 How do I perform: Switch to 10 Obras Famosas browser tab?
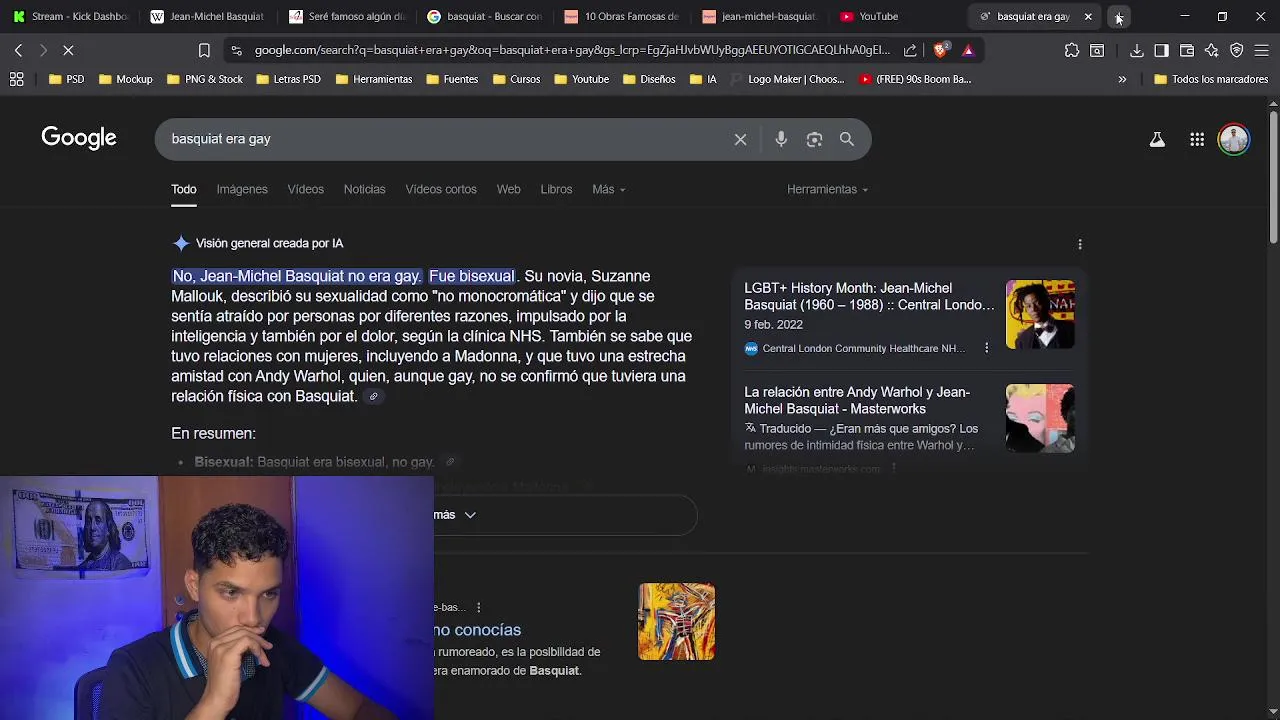[x=622, y=17]
